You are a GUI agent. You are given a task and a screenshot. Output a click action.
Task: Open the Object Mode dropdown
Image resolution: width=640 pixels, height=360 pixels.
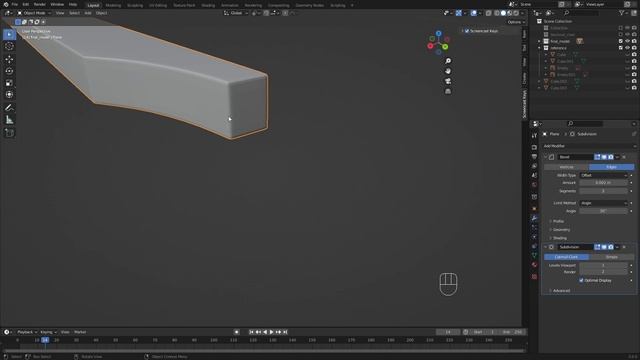[x=34, y=13]
